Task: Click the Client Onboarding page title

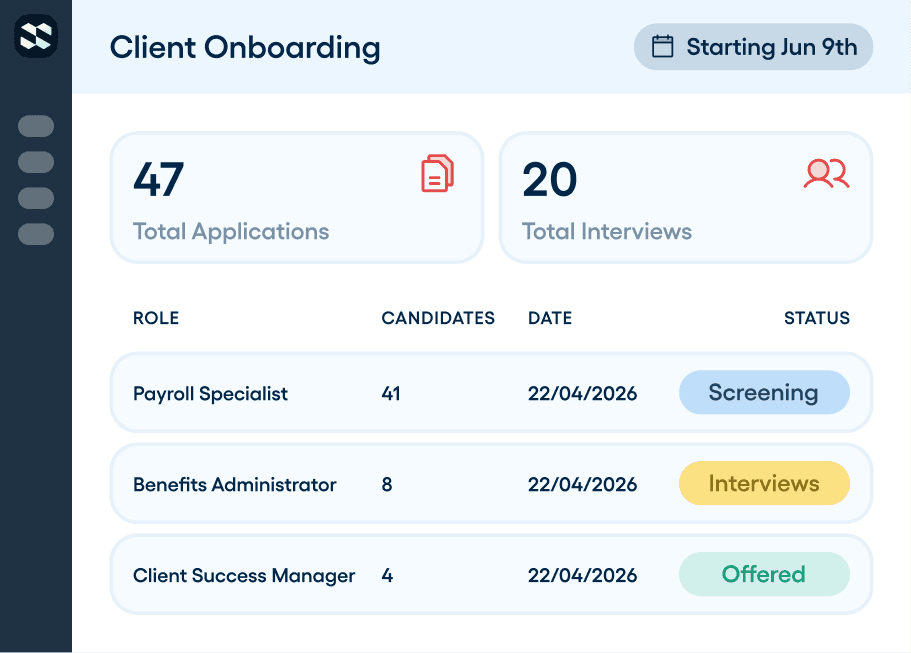Action: [x=245, y=48]
